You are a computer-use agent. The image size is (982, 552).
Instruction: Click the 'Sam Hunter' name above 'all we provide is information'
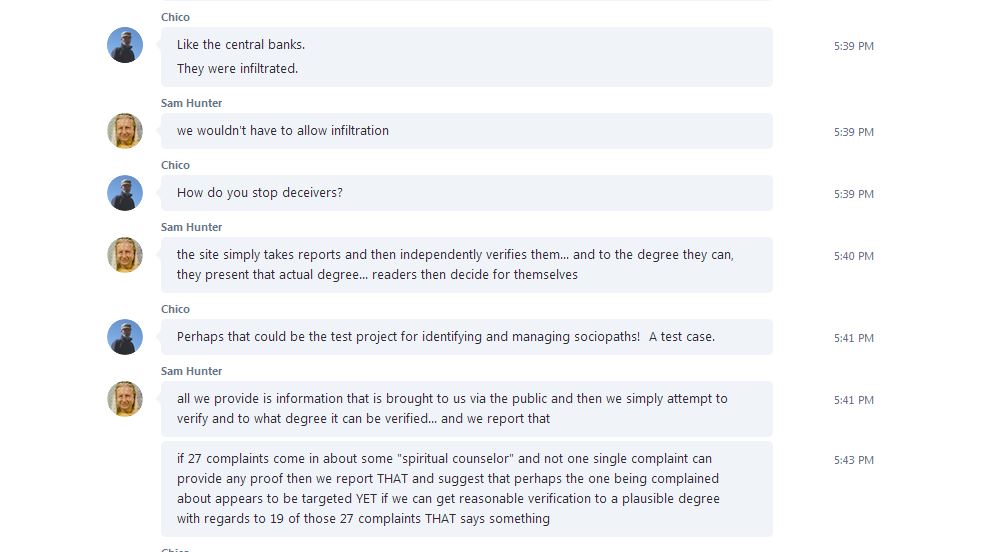point(191,371)
